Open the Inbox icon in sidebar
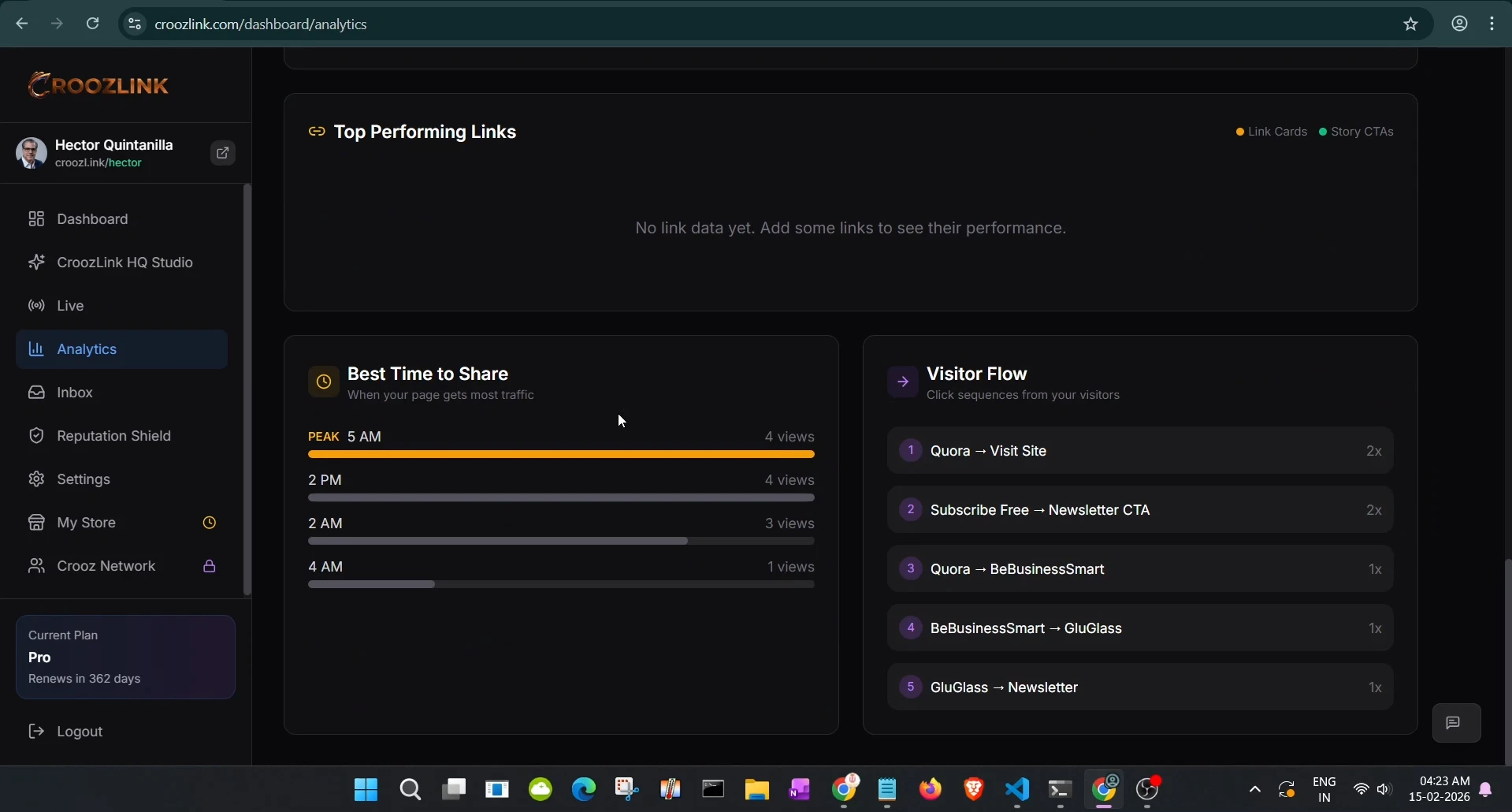 click(36, 392)
